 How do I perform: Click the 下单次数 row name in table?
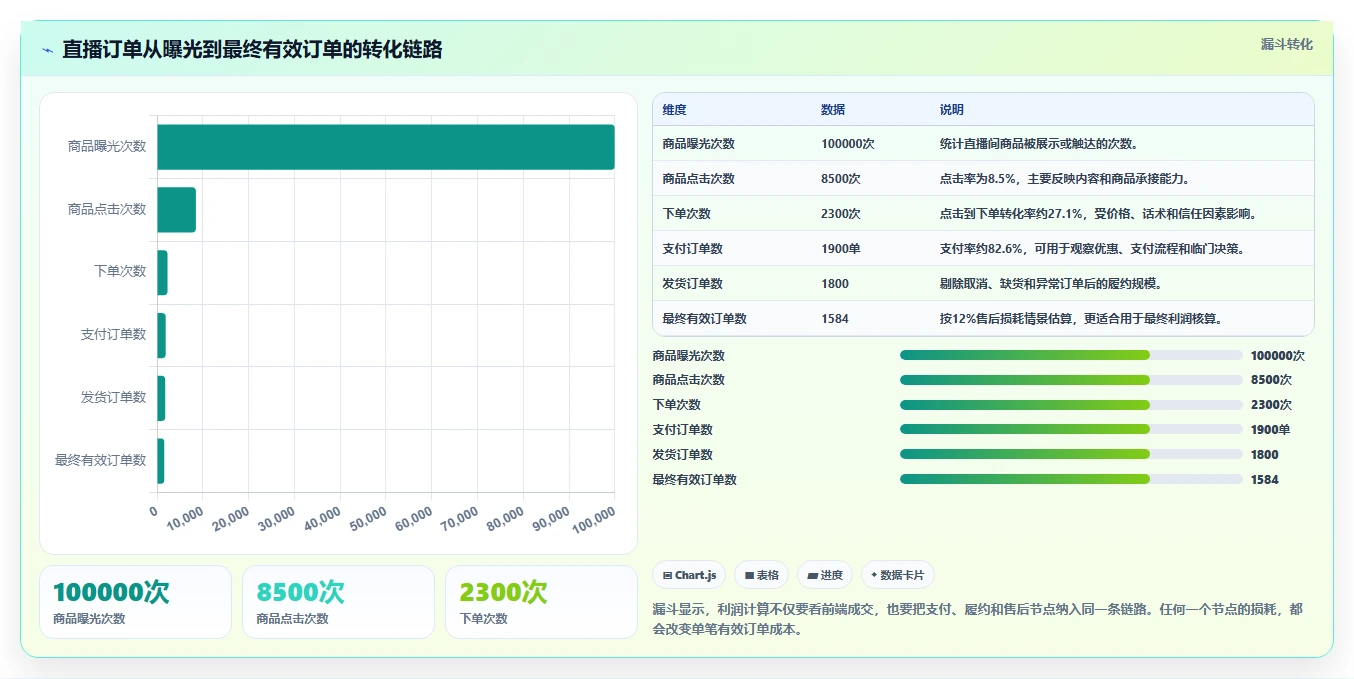pos(686,214)
